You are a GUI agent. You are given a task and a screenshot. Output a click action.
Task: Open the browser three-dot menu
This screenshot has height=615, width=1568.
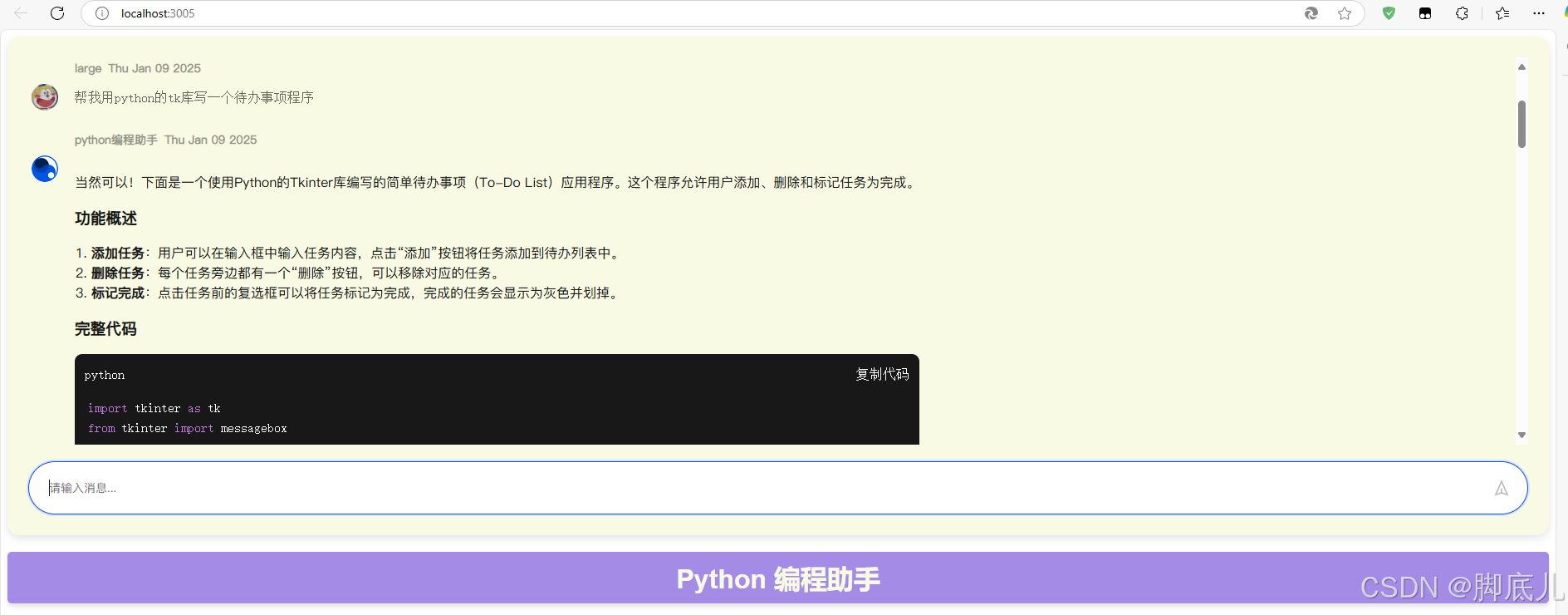pyautogui.click(x=1539, y=13)
